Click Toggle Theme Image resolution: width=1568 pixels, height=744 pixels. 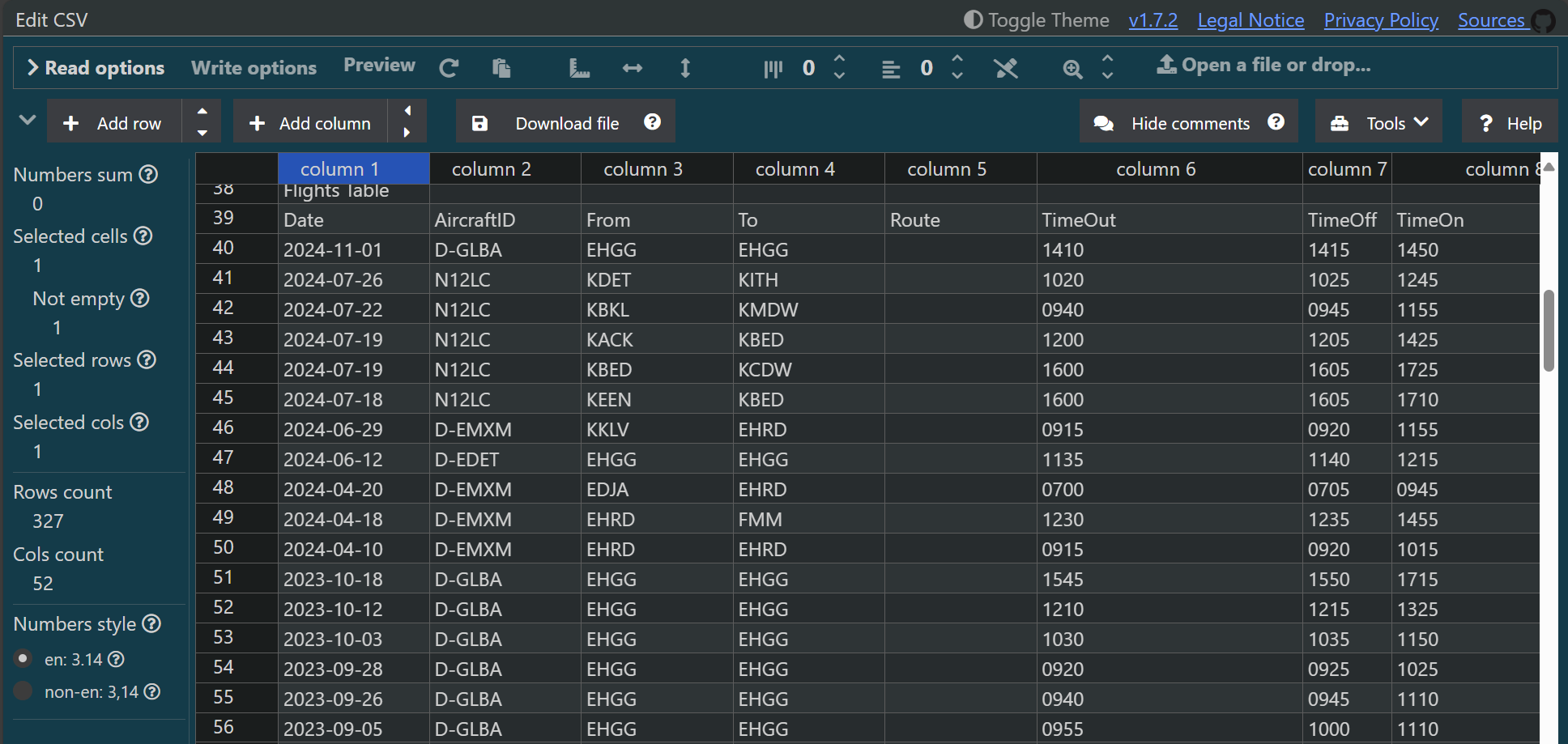coord(1036,20)
